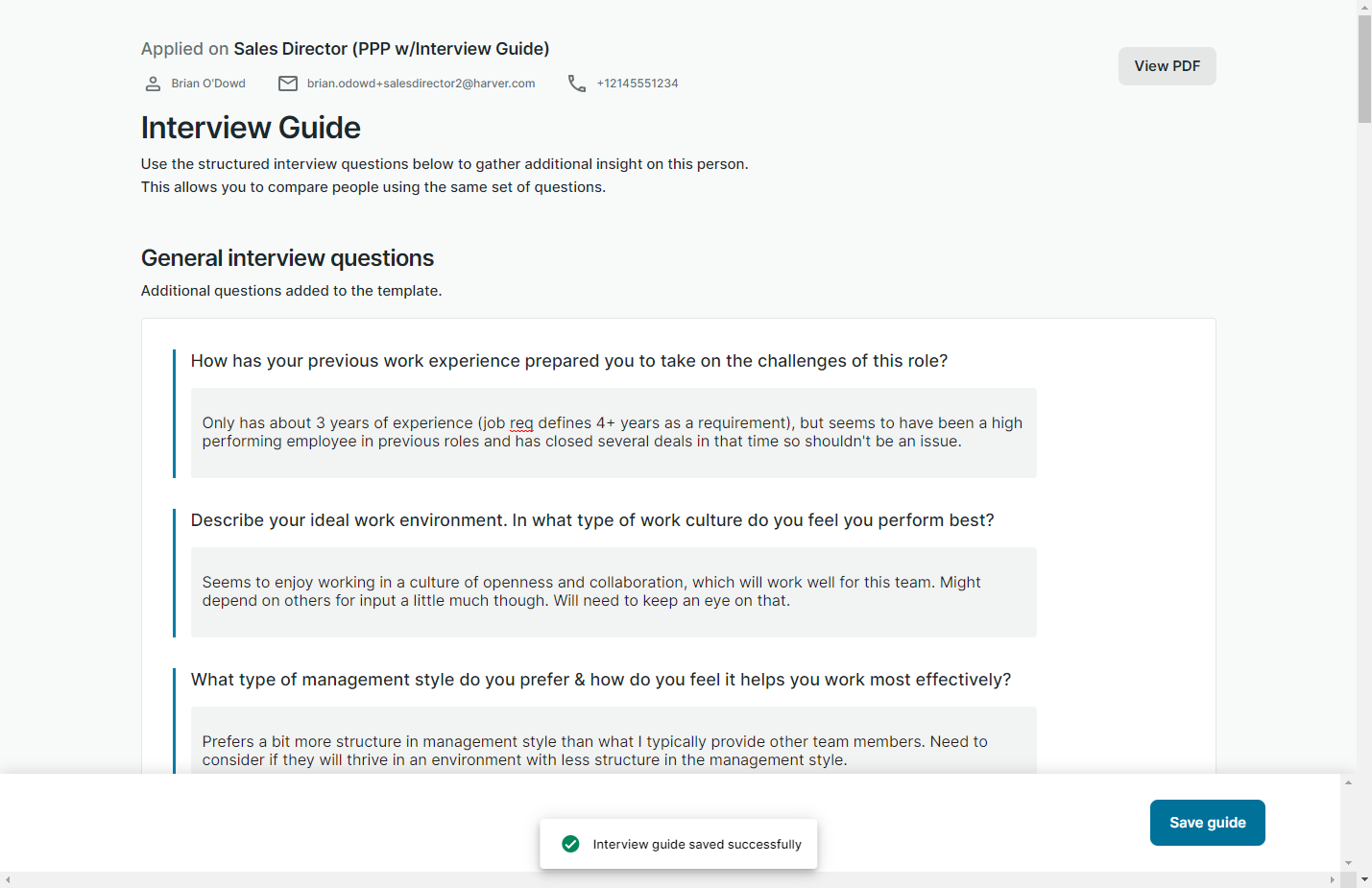The height and width of the screenshot is (888, 1372).
Task: Click the horizontal scroll-left arrow
Action: coord(8,879)
